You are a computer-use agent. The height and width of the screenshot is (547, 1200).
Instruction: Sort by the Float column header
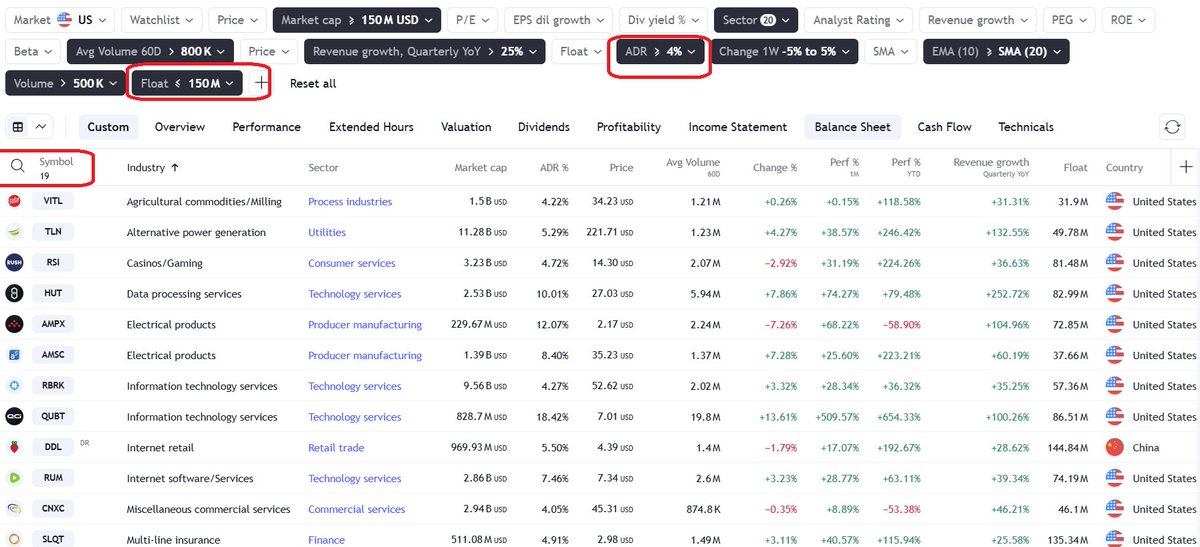click(1076, 167)
